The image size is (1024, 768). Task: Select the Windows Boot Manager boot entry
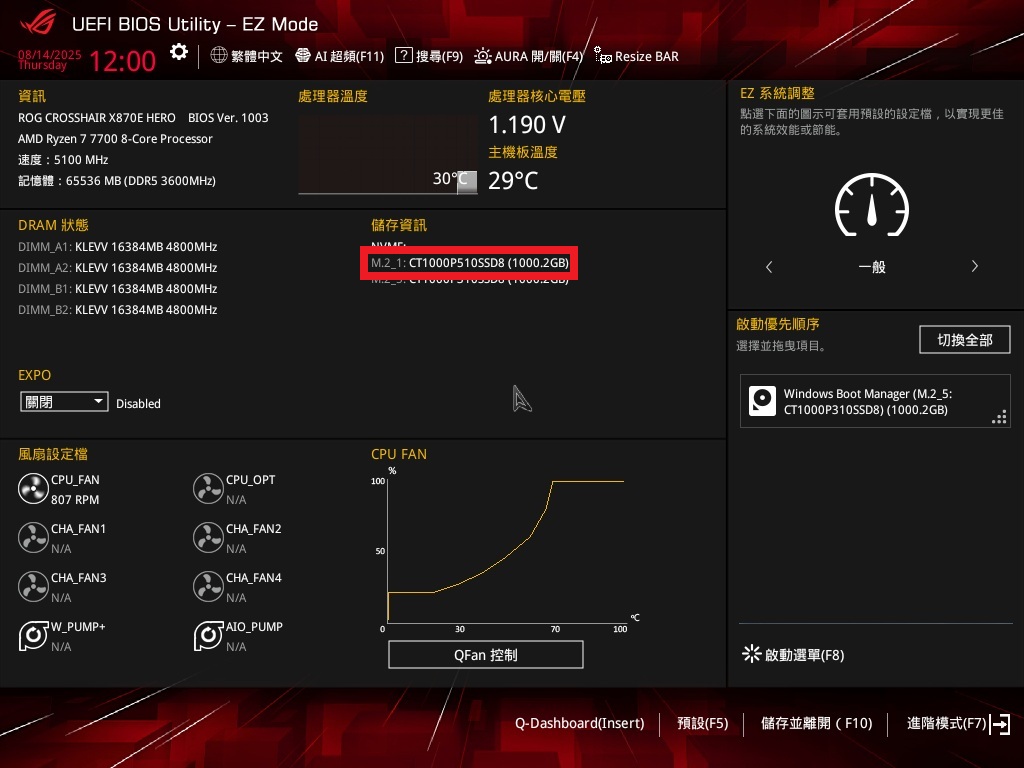point(875,401)
